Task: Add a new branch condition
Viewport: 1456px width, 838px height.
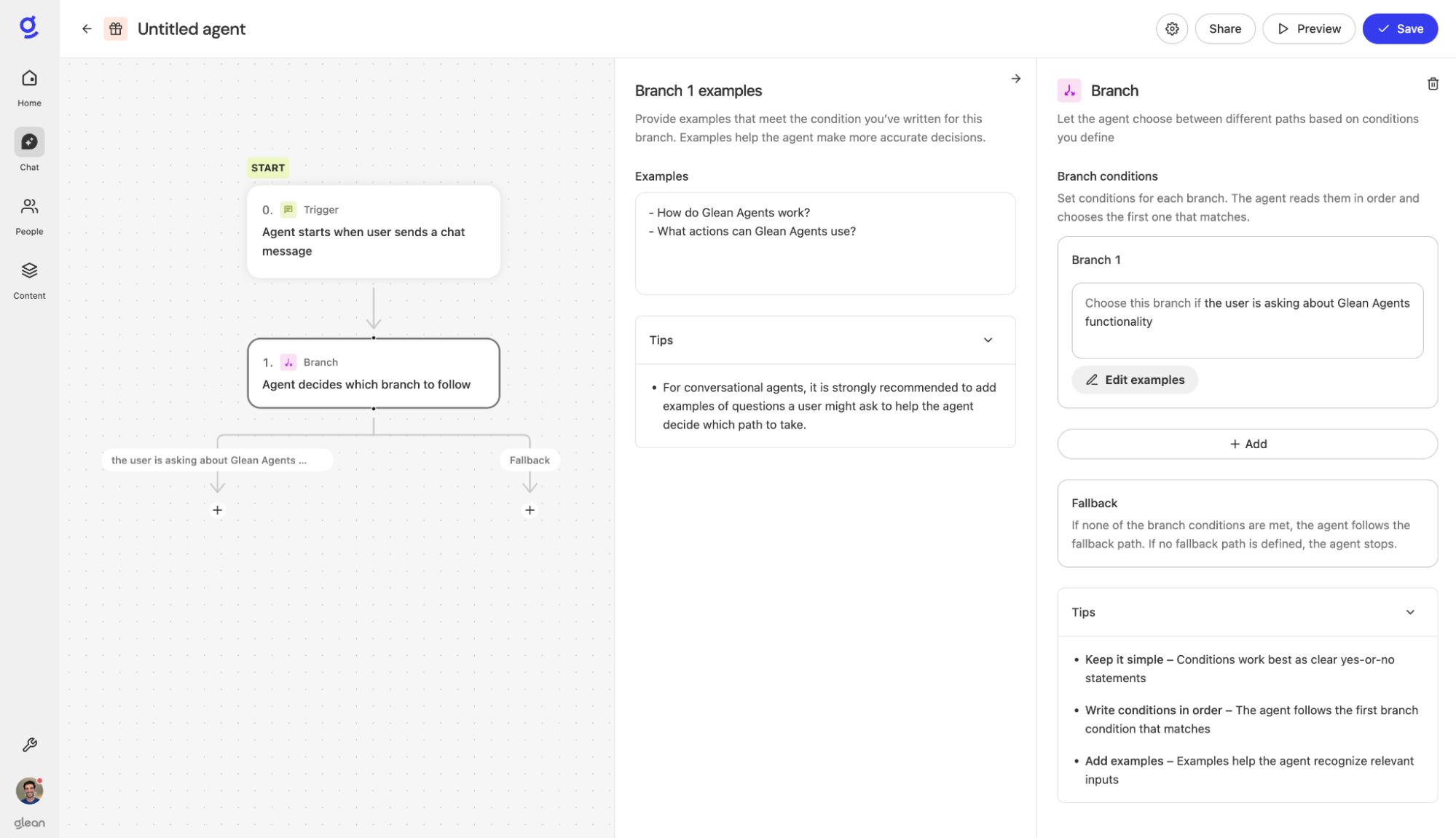Action: click(x=1247, y=444)
